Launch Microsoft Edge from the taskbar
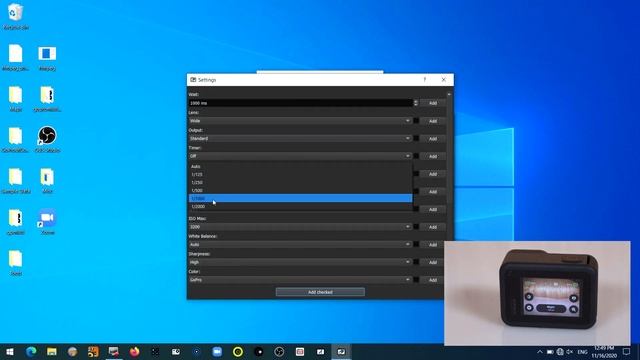This screenshot has height=360, width=640. pos(31,351)
